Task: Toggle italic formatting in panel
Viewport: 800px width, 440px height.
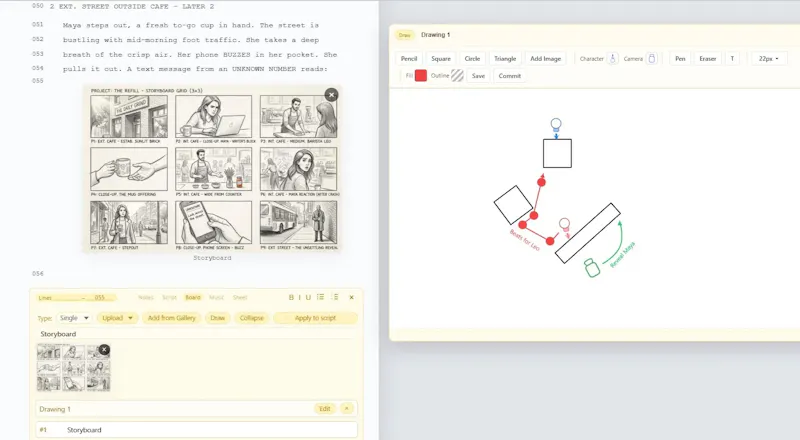Action: pos(299,298)
